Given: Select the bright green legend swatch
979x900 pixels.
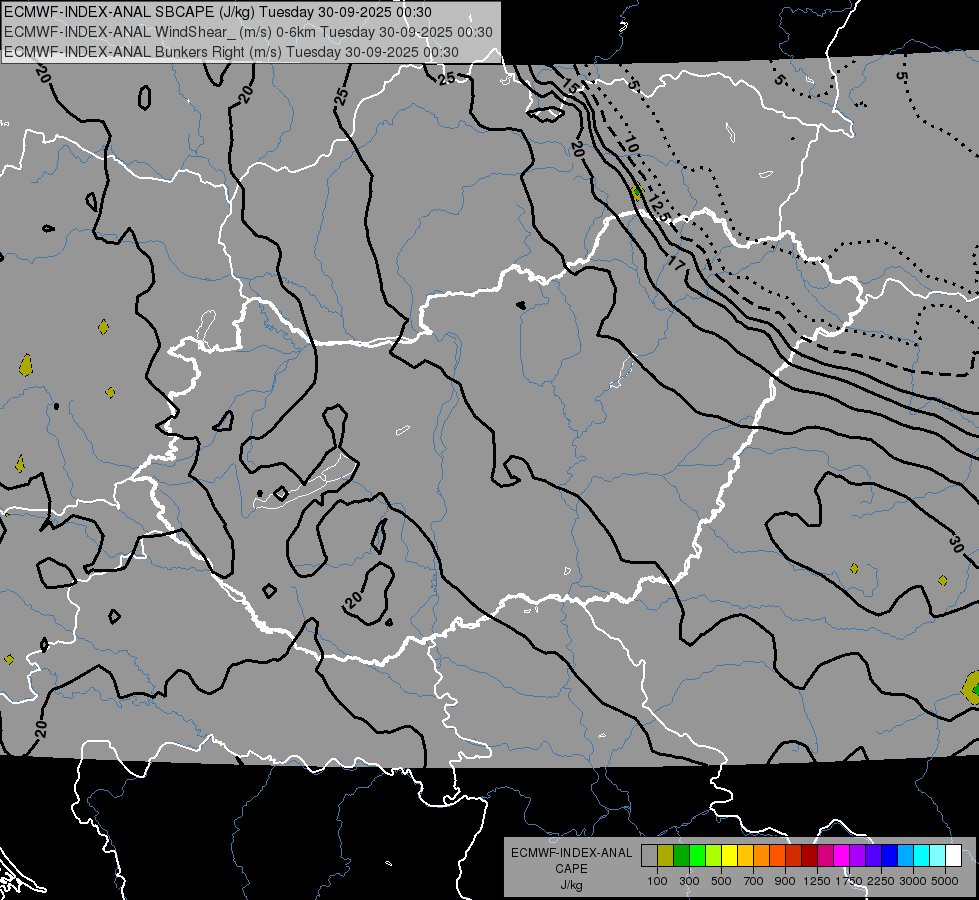Looking at the screenshot, I should point(697,855).
